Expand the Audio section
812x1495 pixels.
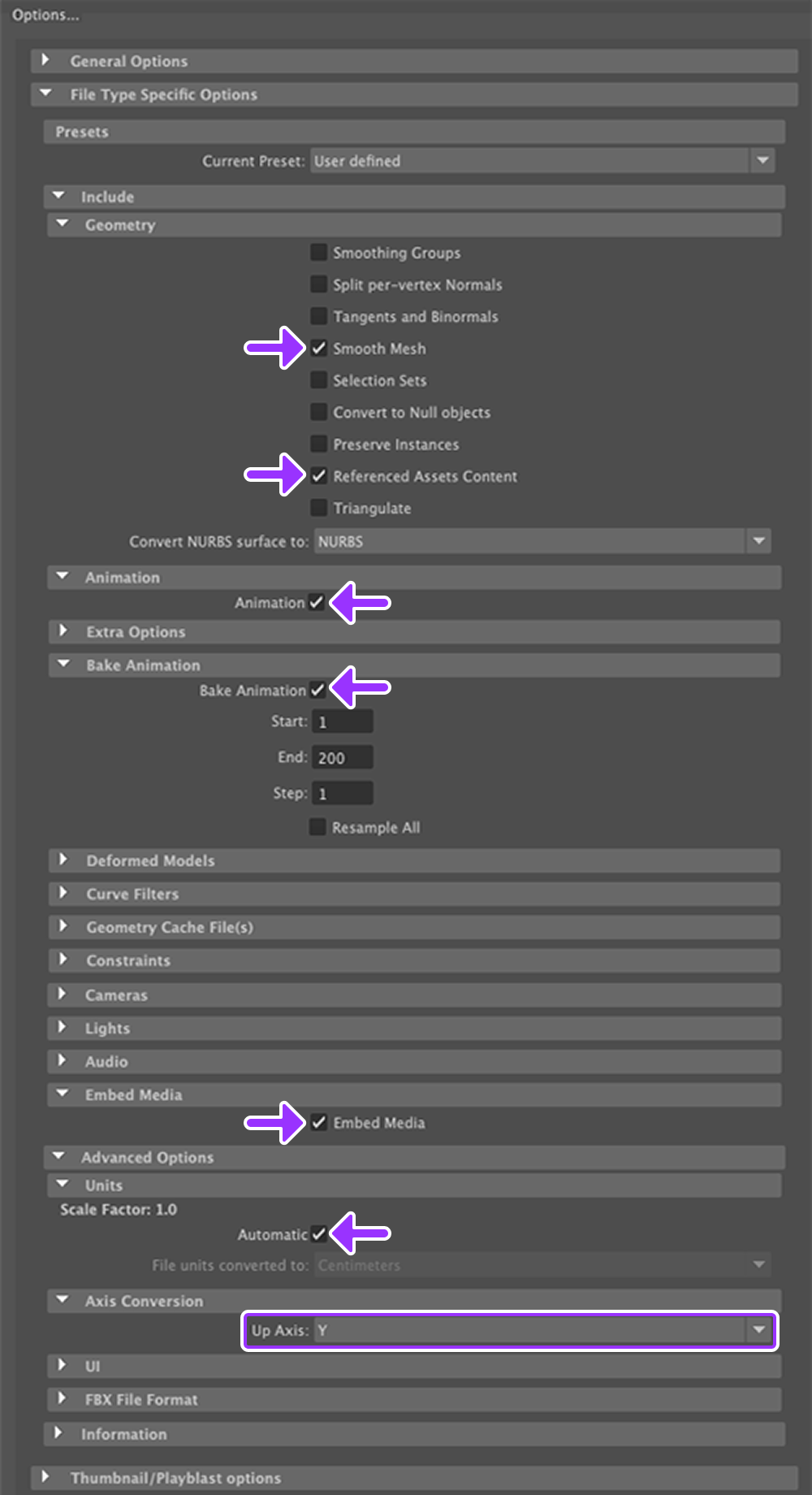[x=414, y=1062]
